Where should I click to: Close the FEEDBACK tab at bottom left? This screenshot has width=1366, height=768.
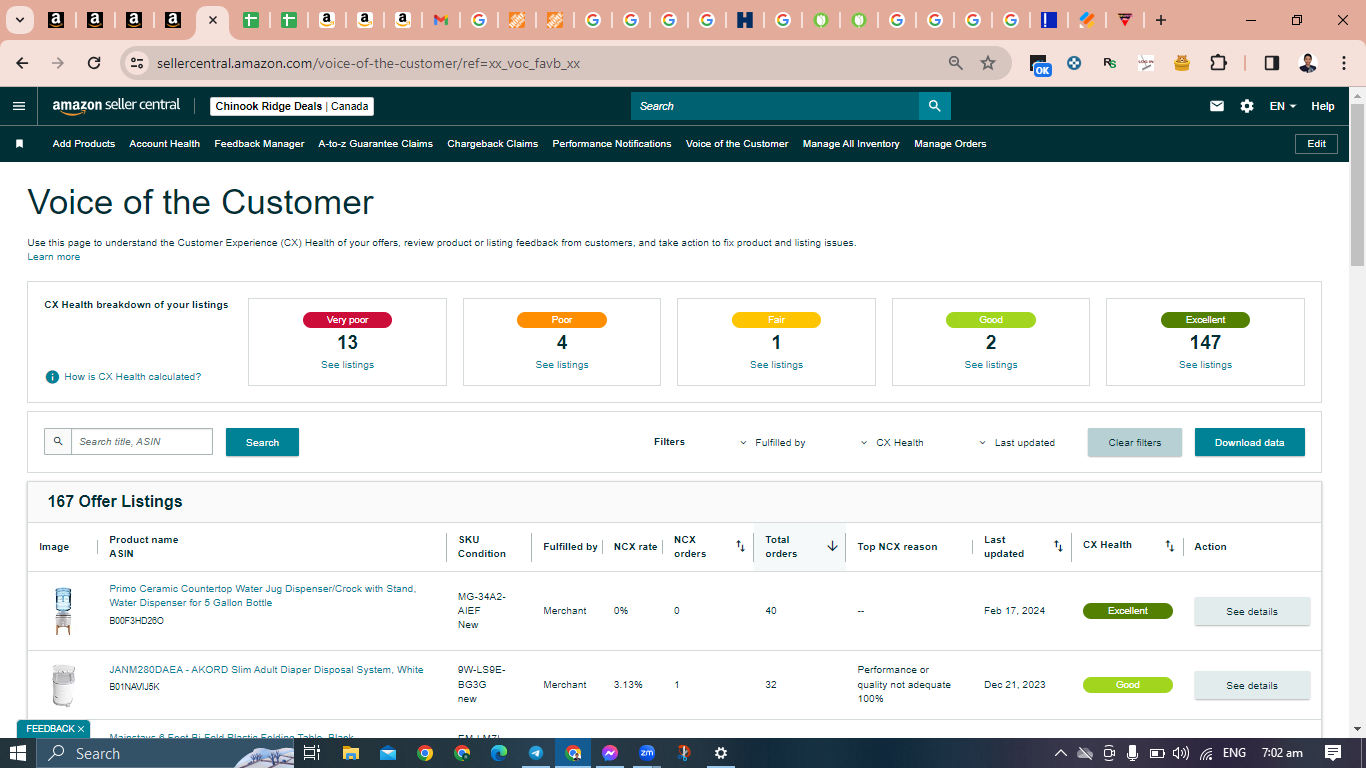81,729
